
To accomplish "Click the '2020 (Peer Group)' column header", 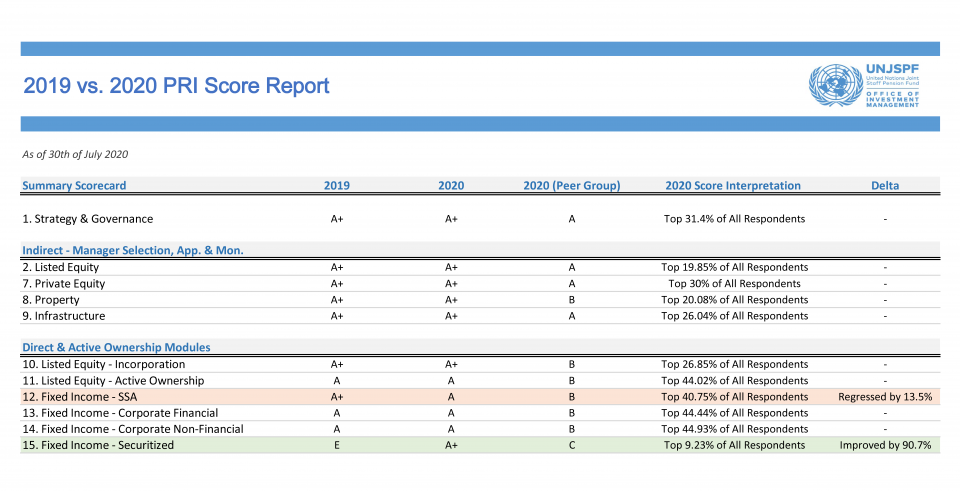I will coord(571,185).
